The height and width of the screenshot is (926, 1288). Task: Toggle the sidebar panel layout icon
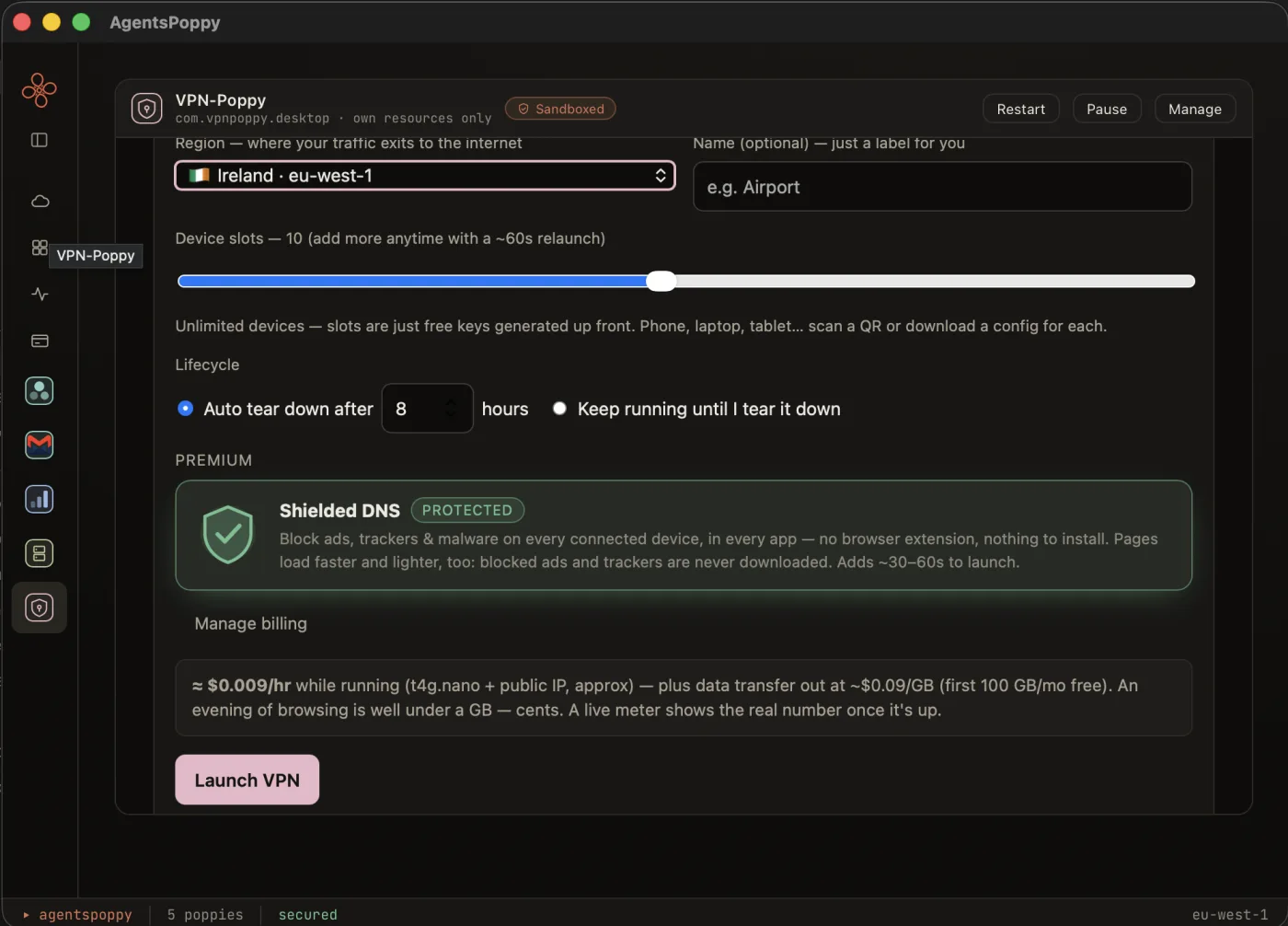pyautogui.click(x=40, y=140)
